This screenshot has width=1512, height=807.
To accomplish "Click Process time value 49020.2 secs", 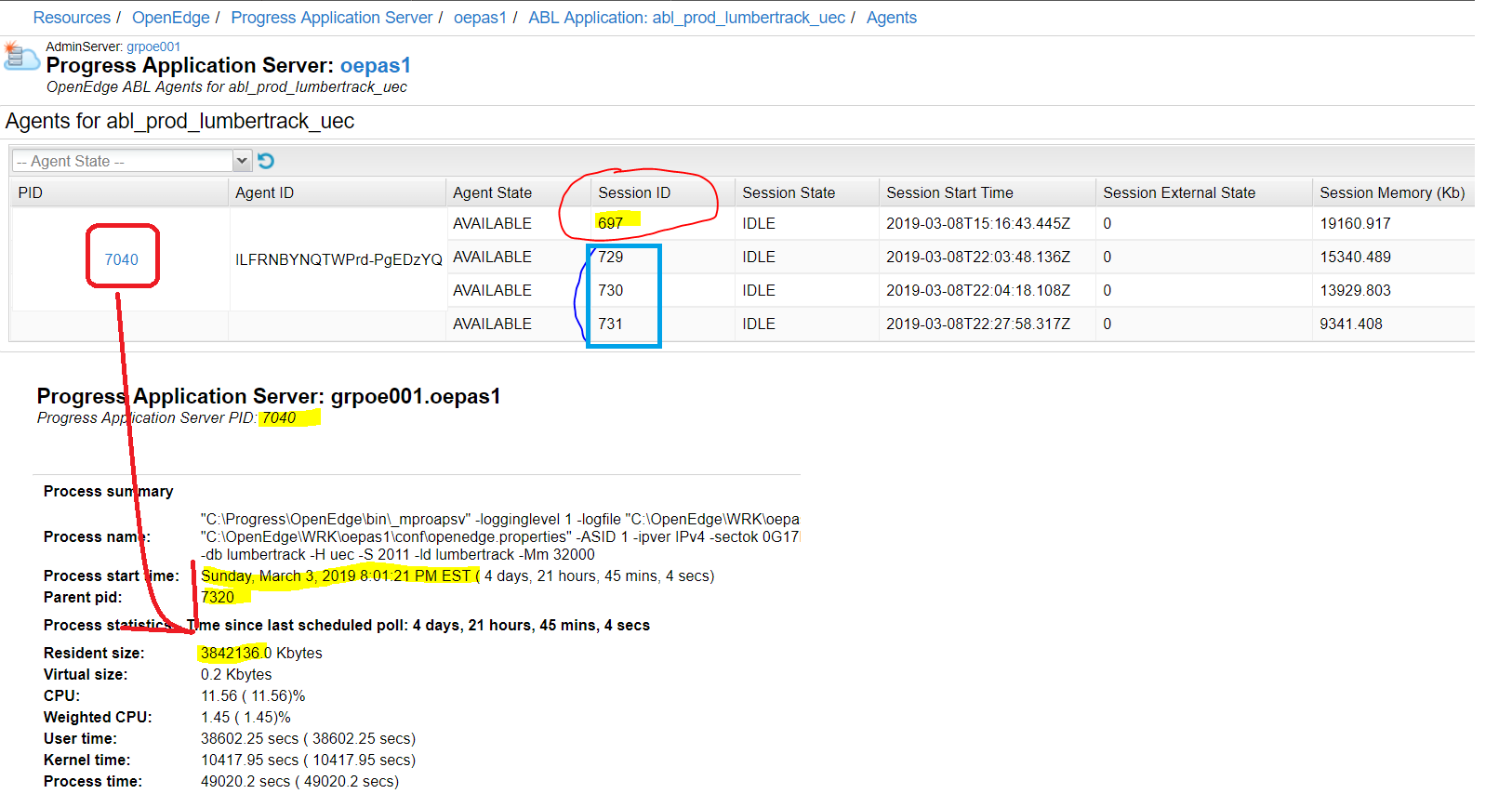I will (x=299, y=781).
